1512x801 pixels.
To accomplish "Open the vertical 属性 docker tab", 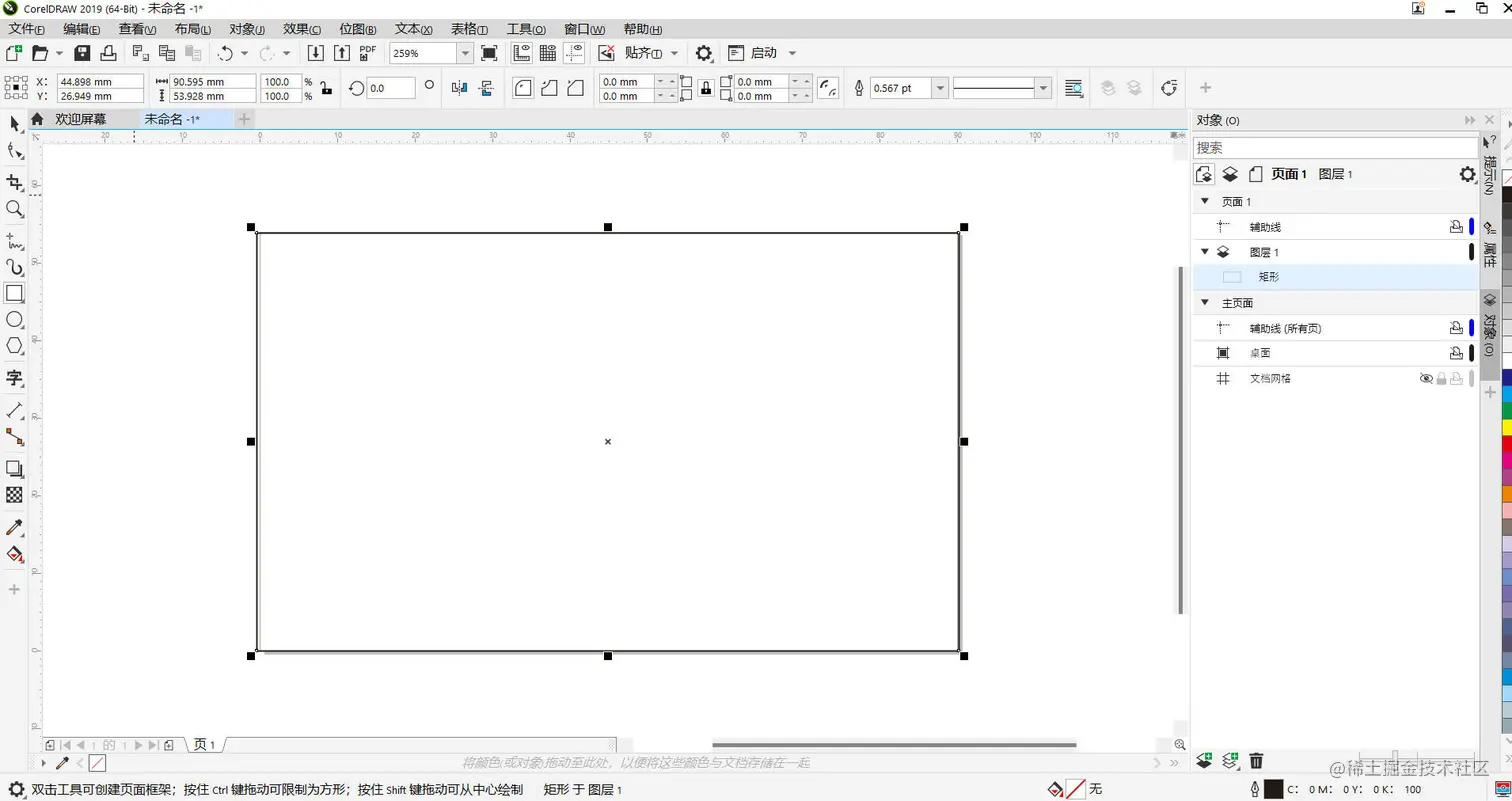I will pyautogui.click(x=1489, y=242).
